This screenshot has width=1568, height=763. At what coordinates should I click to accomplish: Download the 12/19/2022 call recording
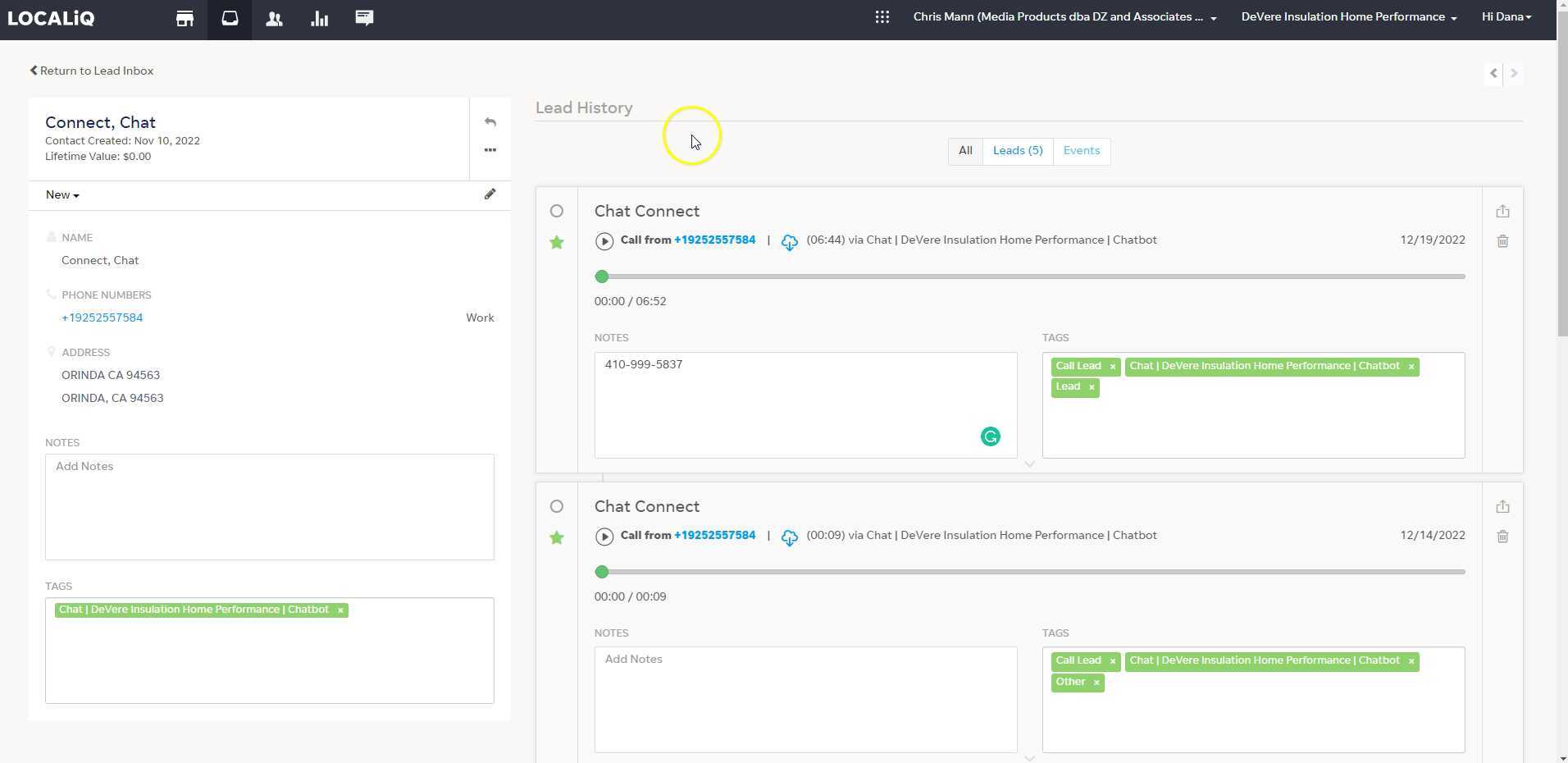pos(789,242)
